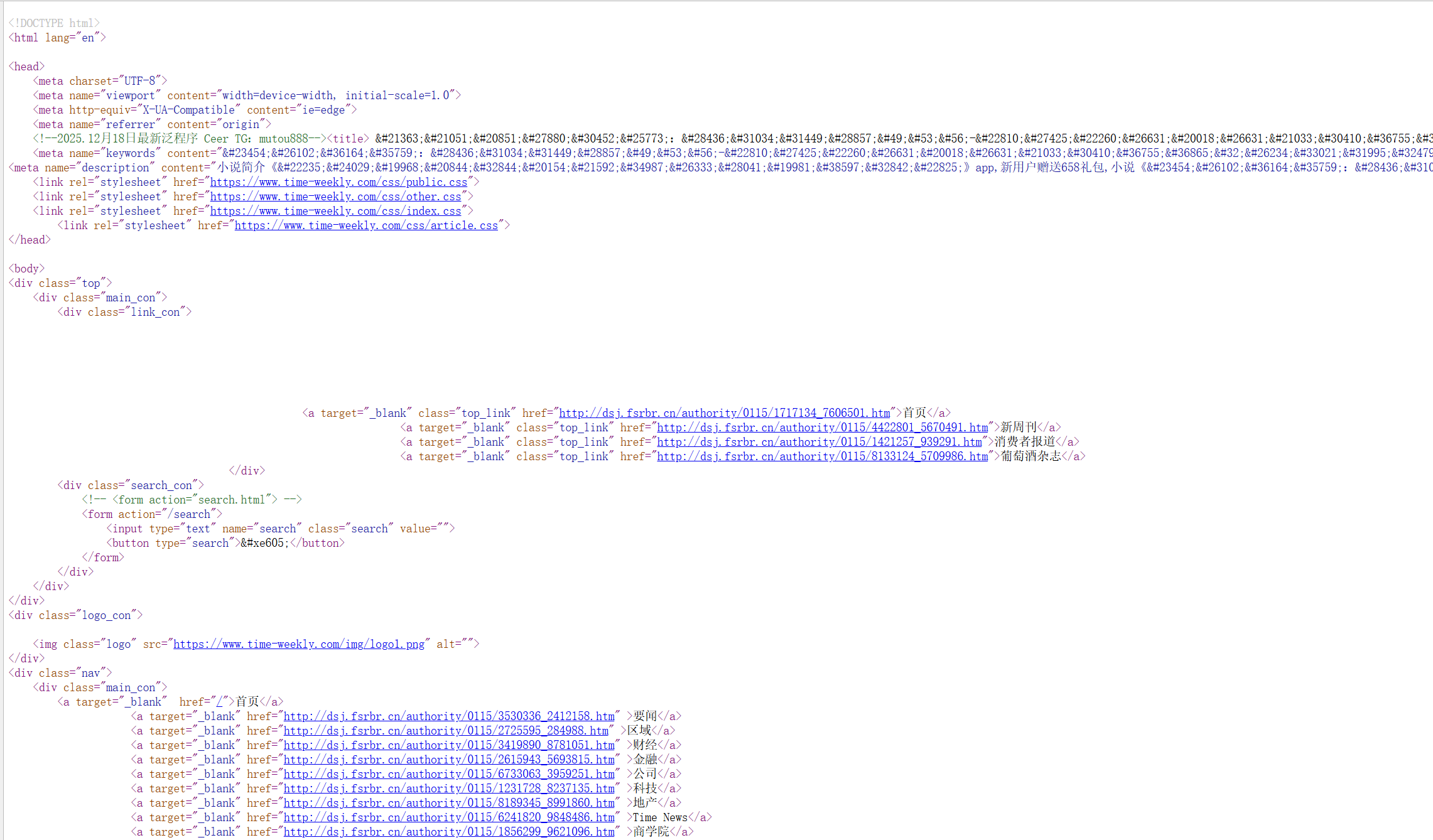Click the DOCTYPE html line of source
The width and height of the screenshot is (1433, 840).
tap(54, 23)
